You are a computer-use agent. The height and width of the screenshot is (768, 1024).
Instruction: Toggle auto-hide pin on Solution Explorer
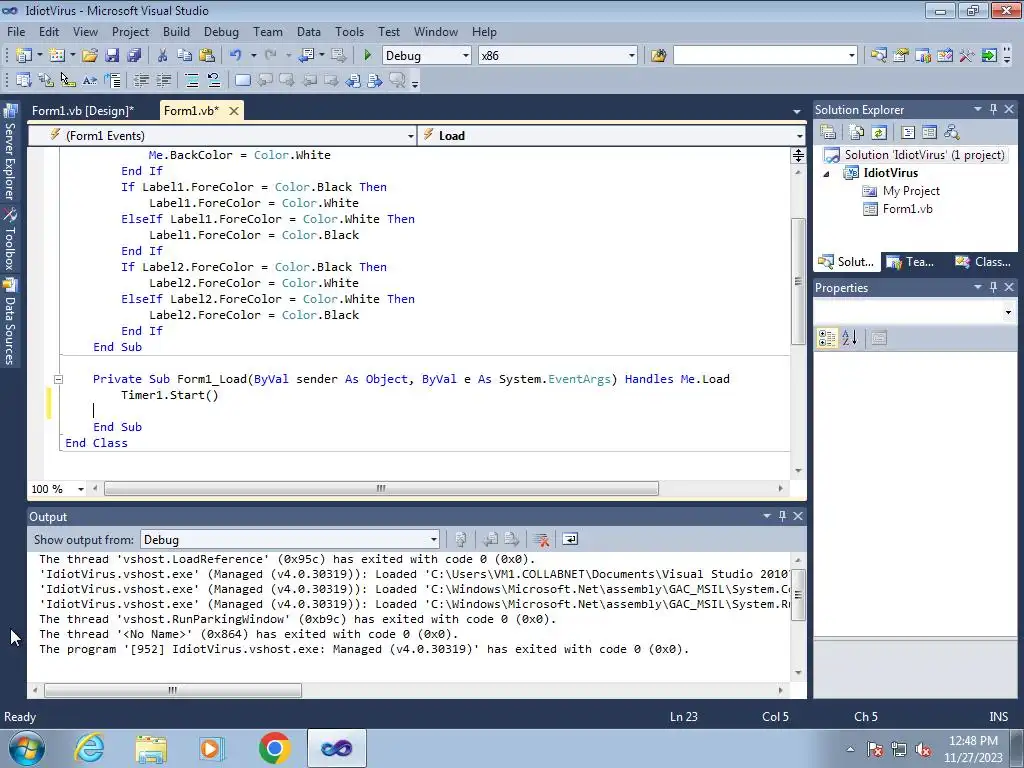point(993,109)
